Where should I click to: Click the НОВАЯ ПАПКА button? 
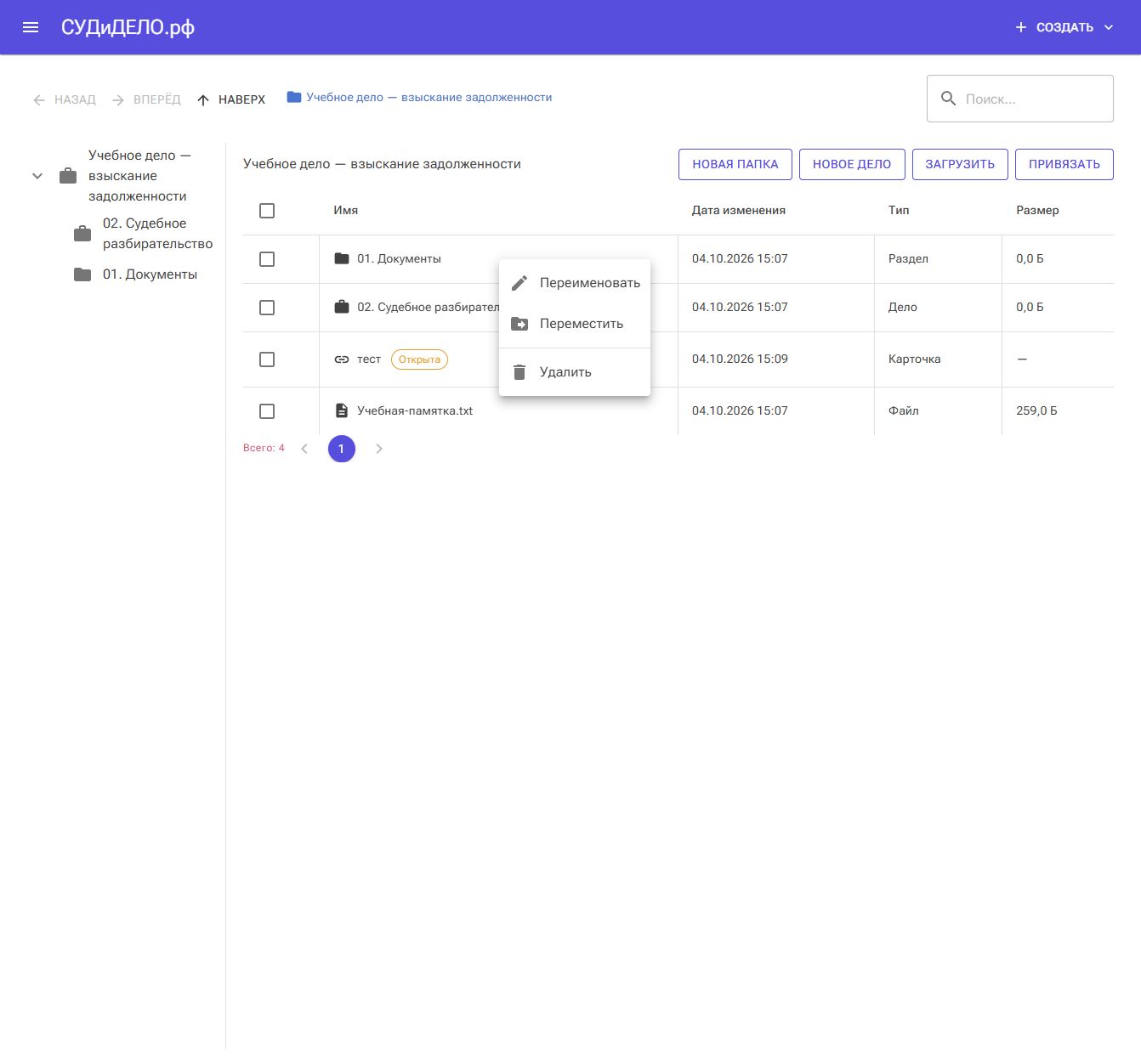[735, 164]
